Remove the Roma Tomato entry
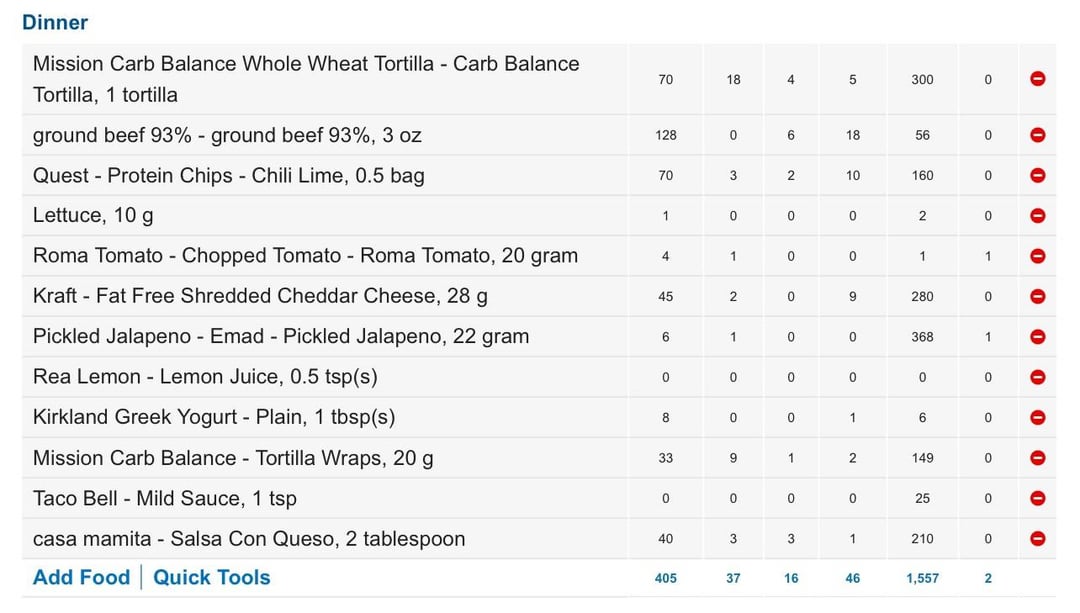This screenshot has height=613, width=1080. click(x=1037, y=256)
